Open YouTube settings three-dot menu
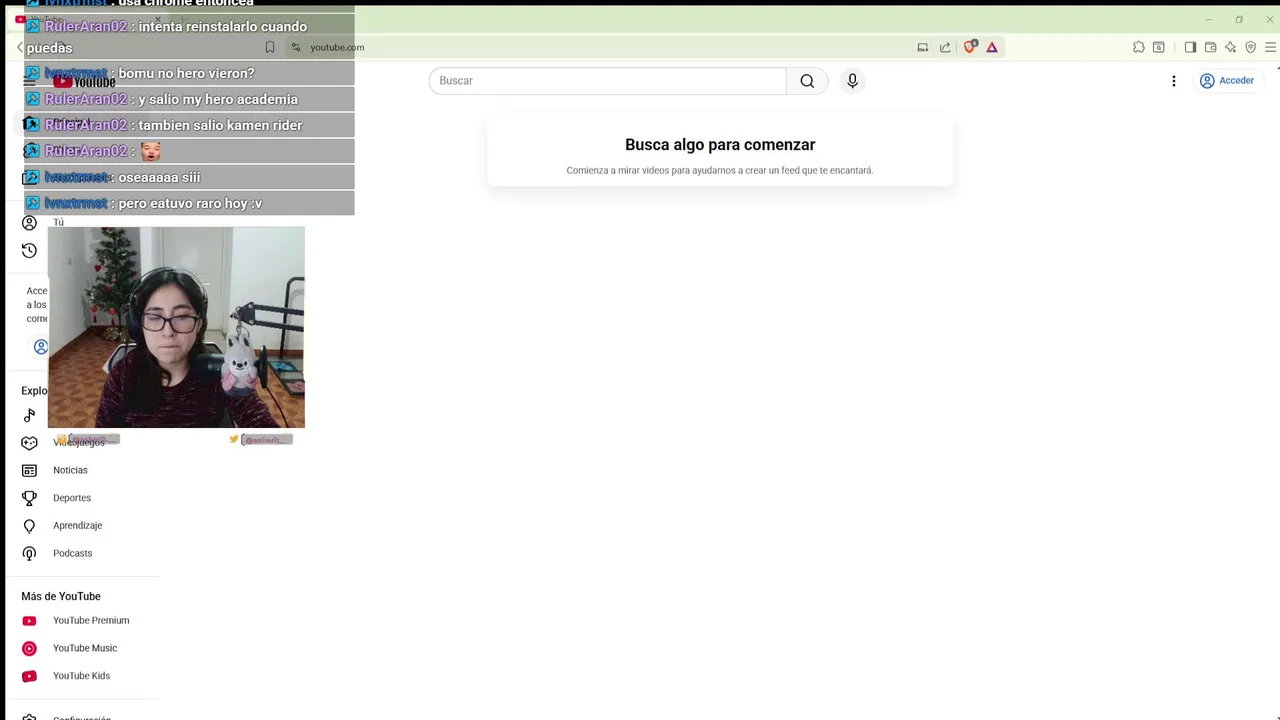Screen dimensions: 1280x720 click(x=1174, y=81)
